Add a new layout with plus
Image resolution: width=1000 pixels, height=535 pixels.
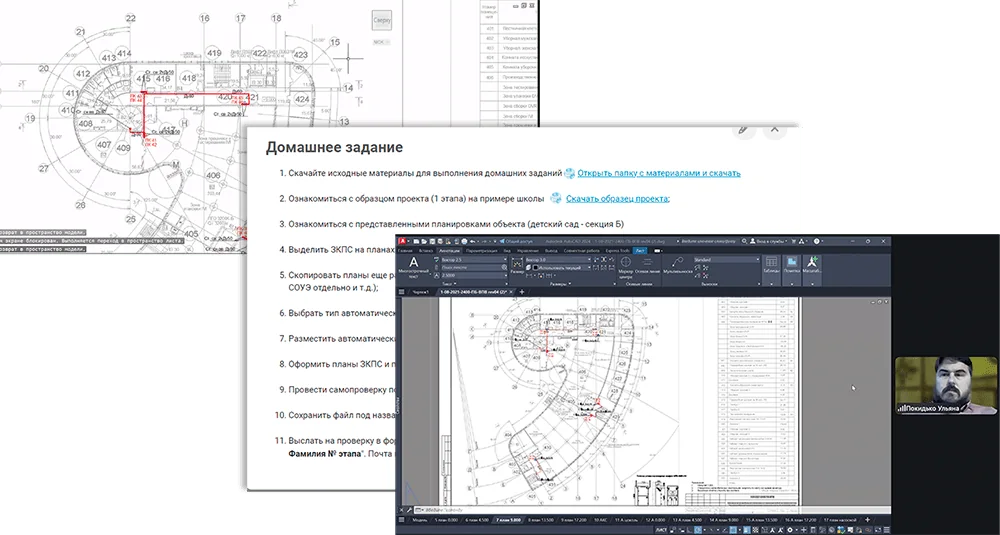tap(867, 520)
